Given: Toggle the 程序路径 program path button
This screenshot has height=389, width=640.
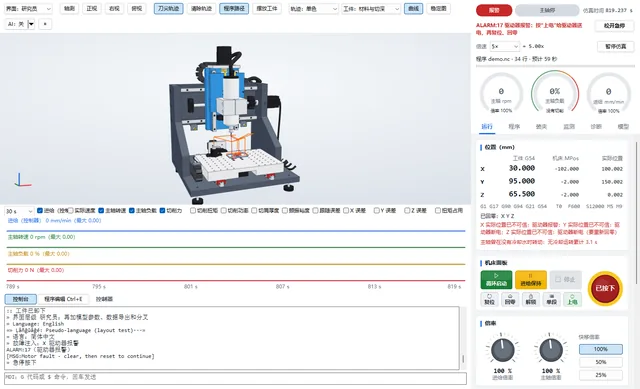Looking at the screenshot, I should (234, 9).
